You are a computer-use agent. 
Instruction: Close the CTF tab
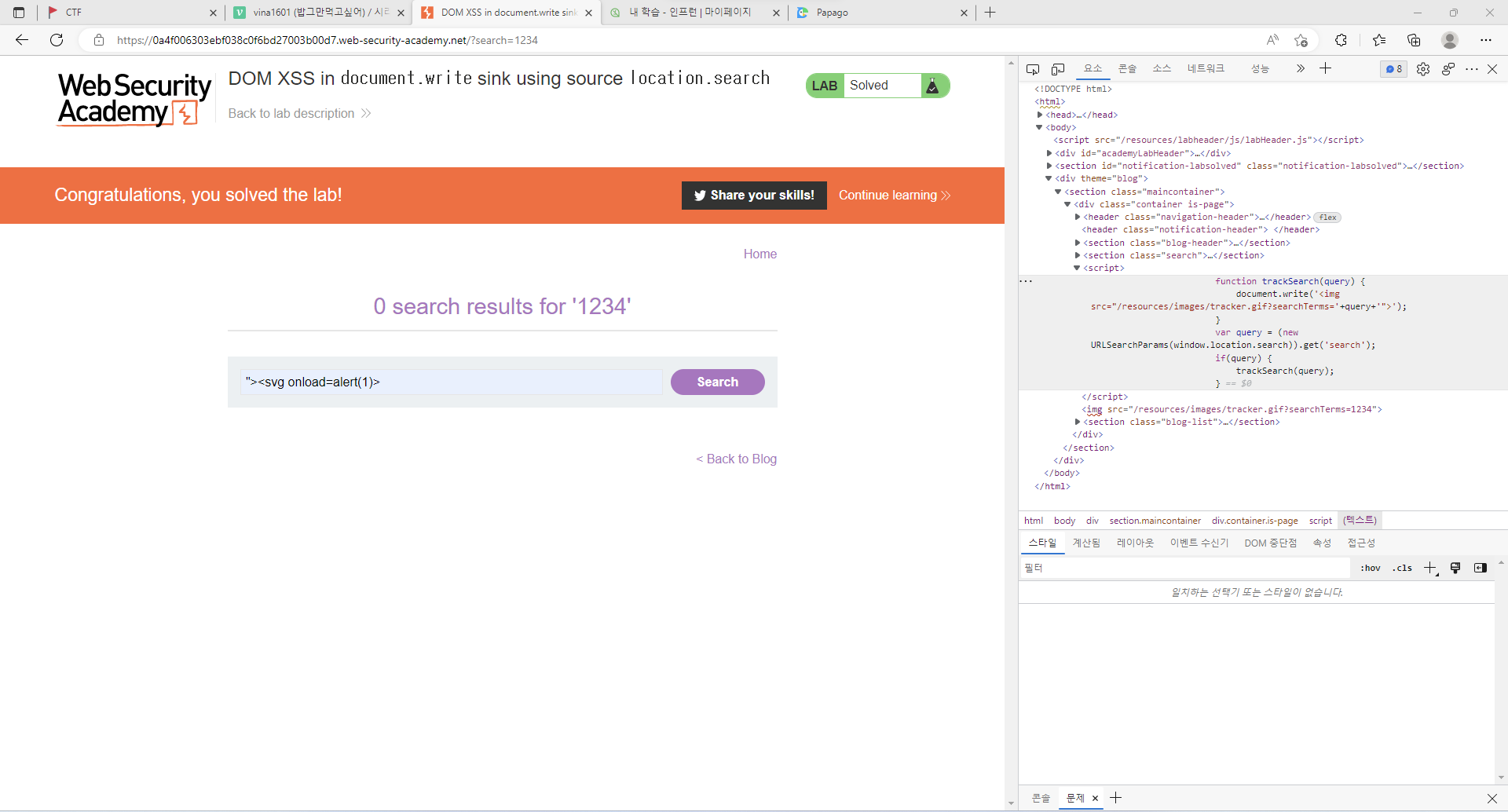coord(213,13)
